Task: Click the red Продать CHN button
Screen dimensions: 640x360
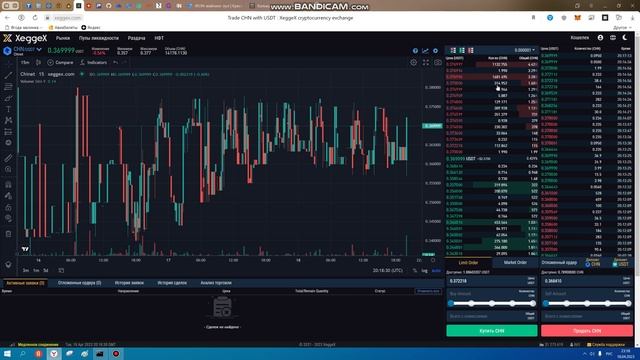Action: 587,331
